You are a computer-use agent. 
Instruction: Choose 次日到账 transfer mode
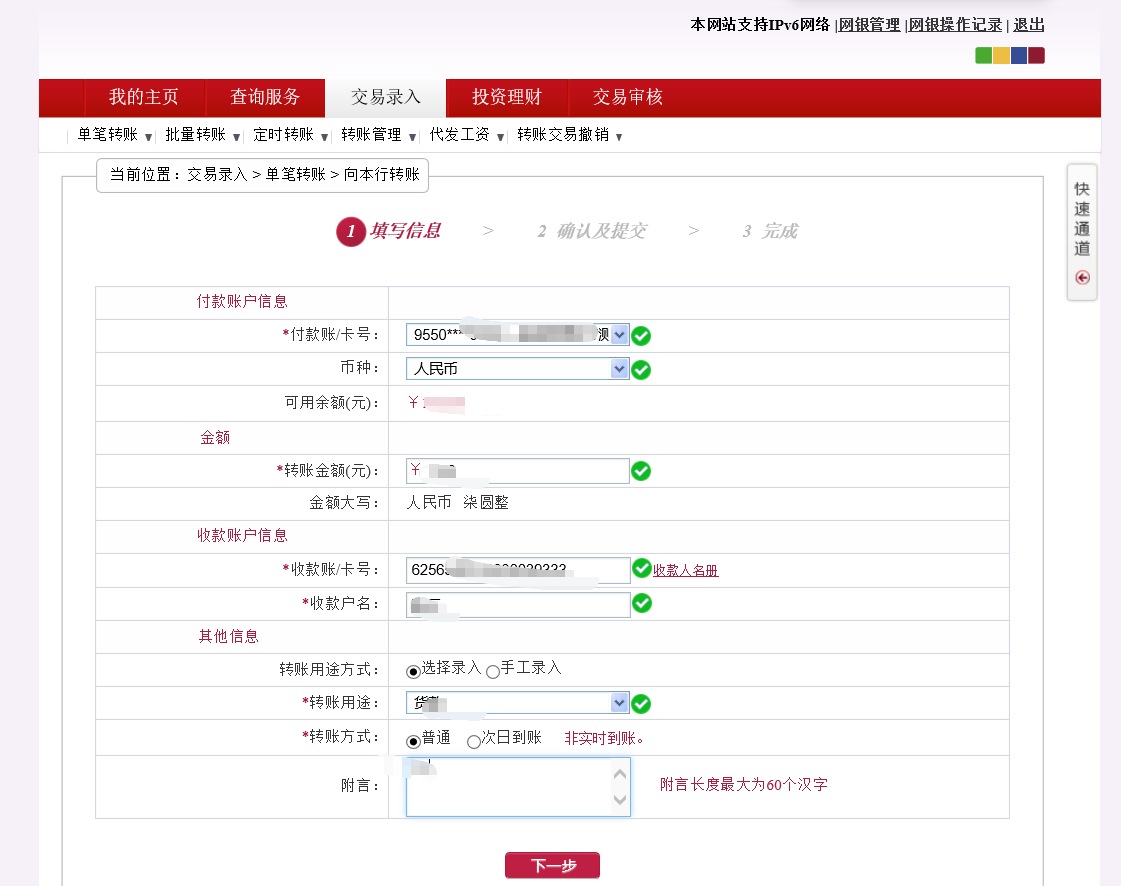[x=474, y=741]
